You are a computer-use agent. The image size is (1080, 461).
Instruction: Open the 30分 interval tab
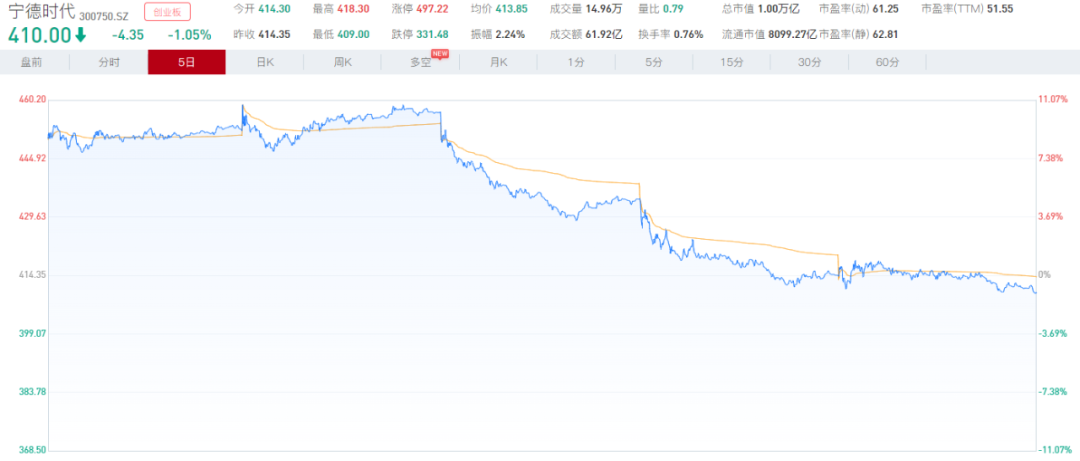click(810, 62)
